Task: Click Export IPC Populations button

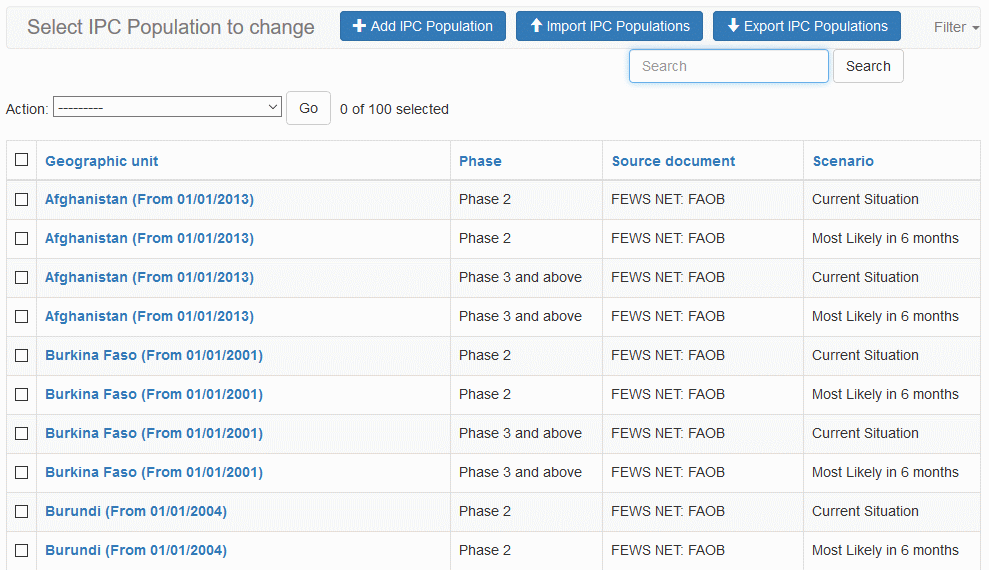Action: [806, 27]
